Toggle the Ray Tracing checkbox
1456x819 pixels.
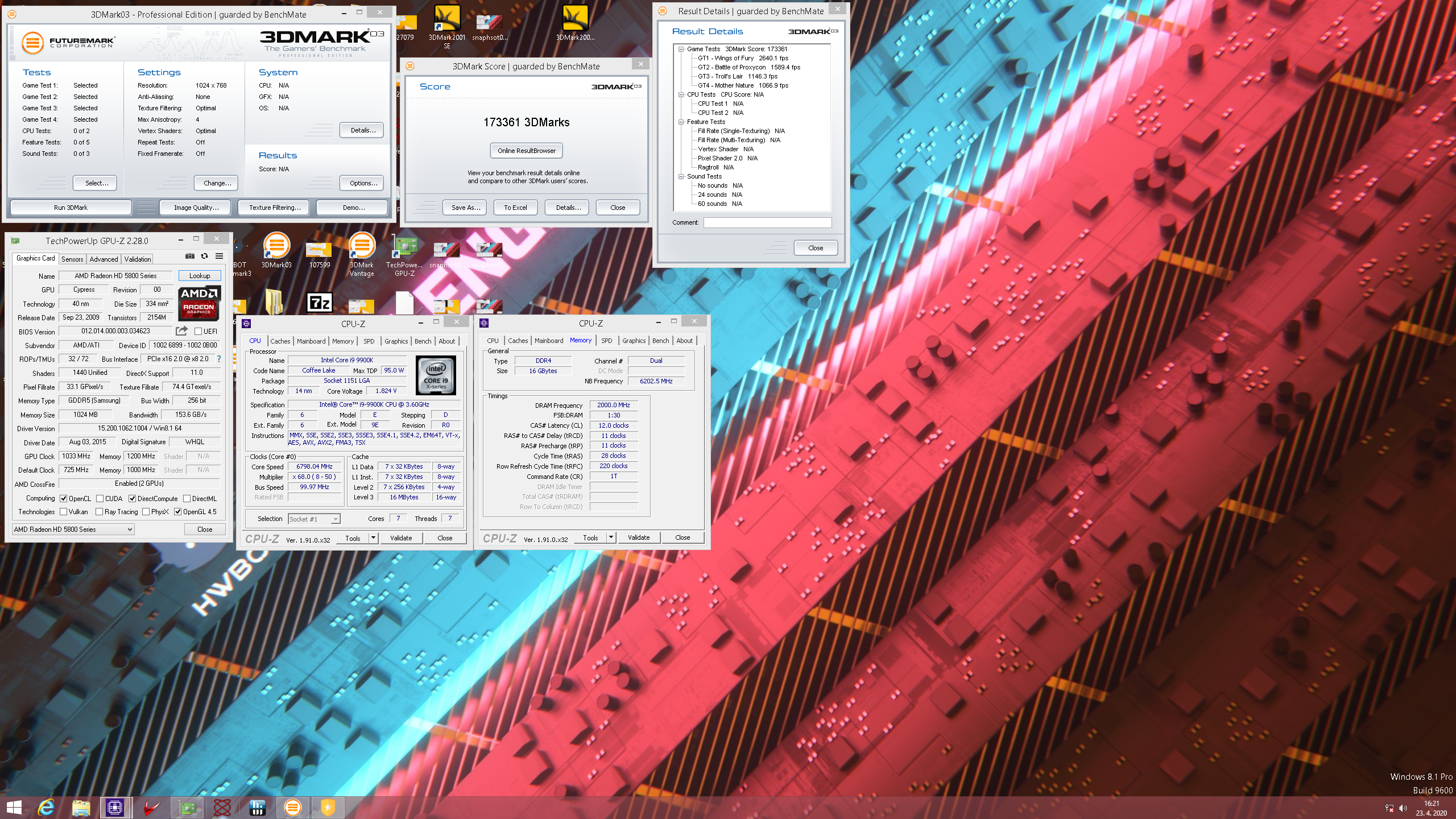coord(99,512)
